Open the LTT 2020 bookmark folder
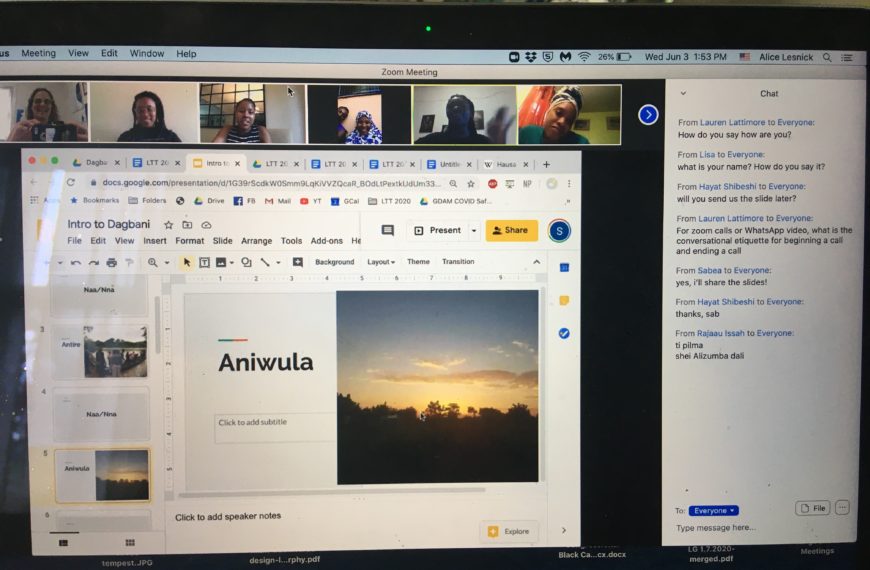 [389, 201]
